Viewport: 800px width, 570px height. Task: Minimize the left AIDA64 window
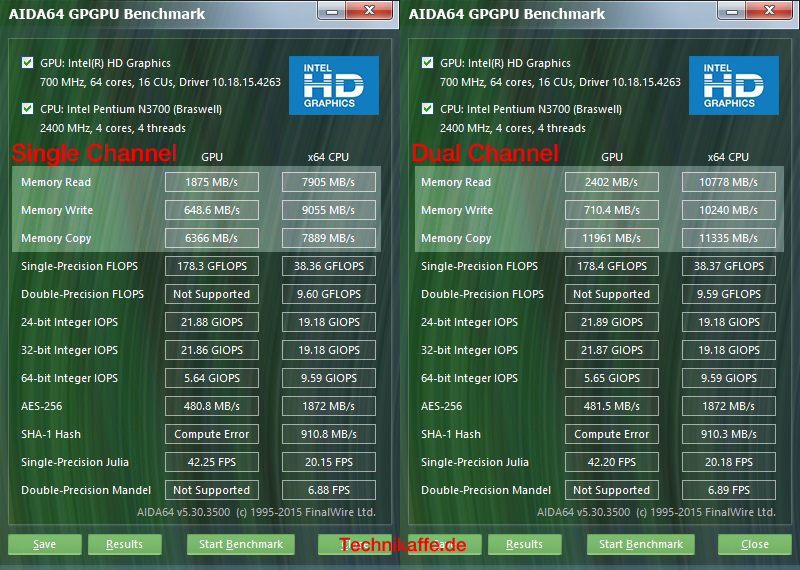coord(331,10)
